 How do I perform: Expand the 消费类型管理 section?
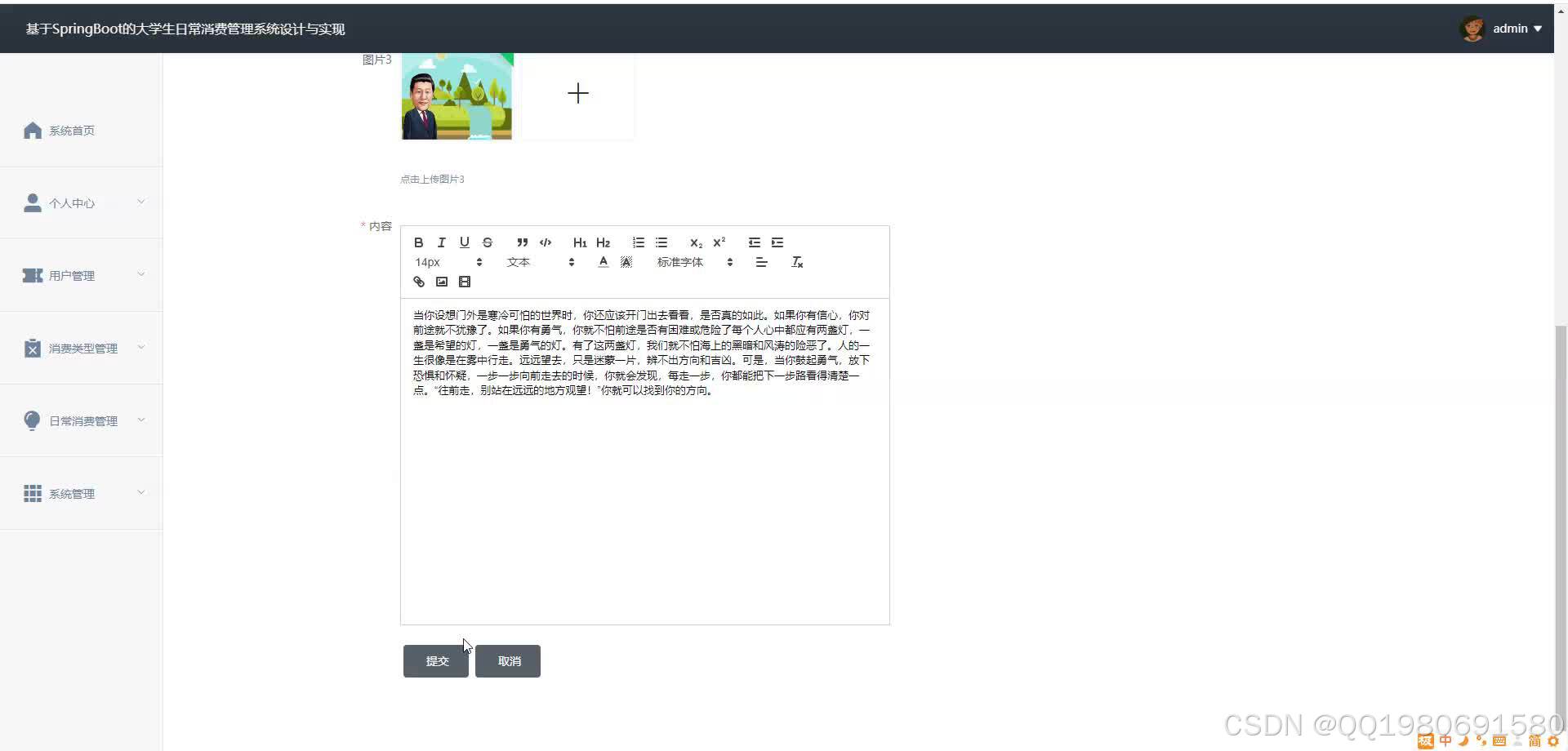click(81, 348)
